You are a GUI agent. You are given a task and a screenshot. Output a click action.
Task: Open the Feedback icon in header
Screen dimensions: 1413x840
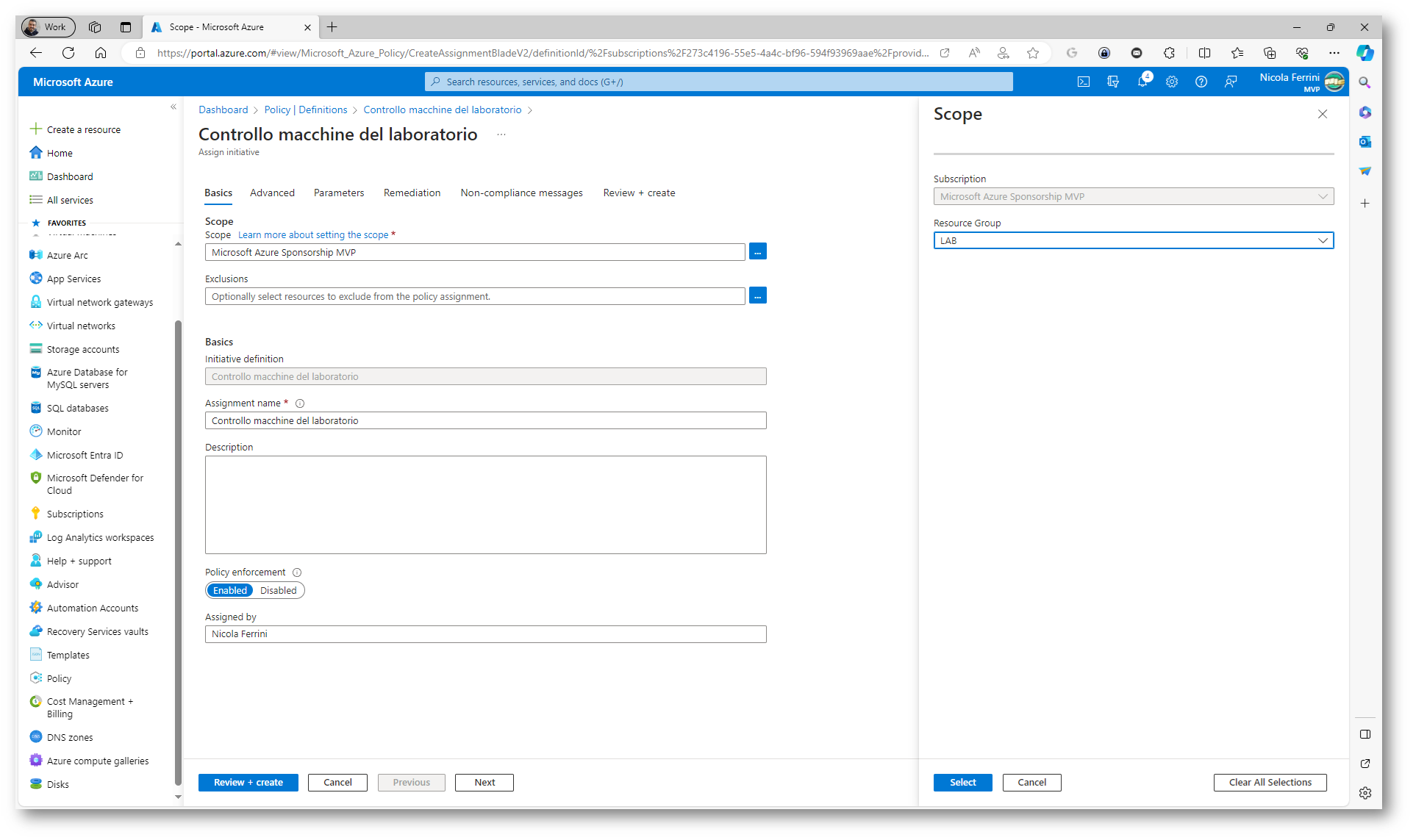[x=1230, y=82]
